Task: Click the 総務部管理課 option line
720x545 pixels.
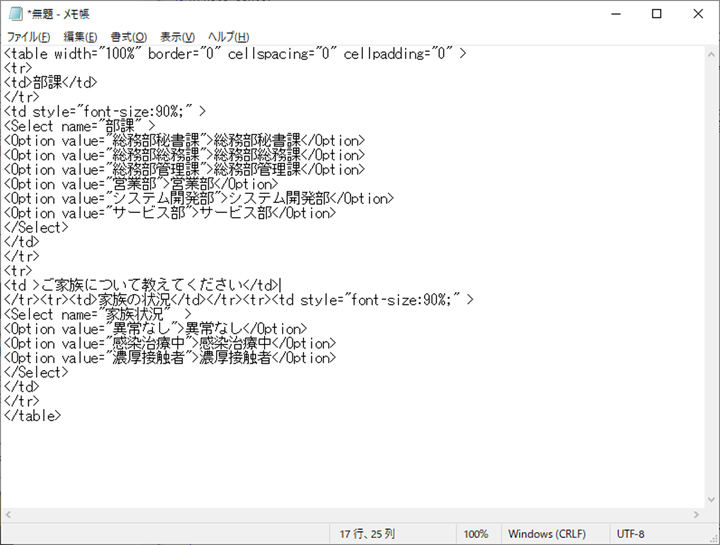Action: tap(184, 169)
